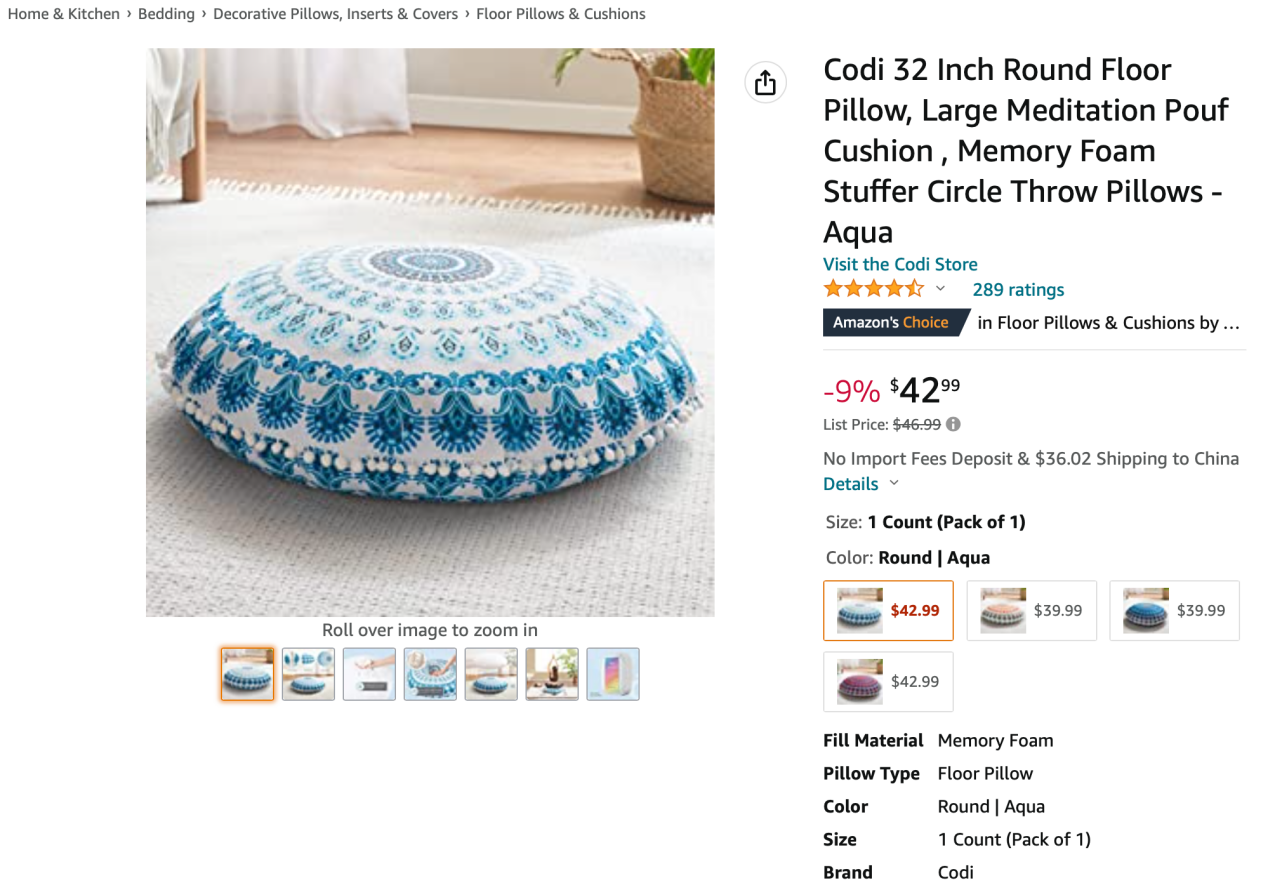Click the List Price info icon
1268x890 pixels.
pos(953,424)
